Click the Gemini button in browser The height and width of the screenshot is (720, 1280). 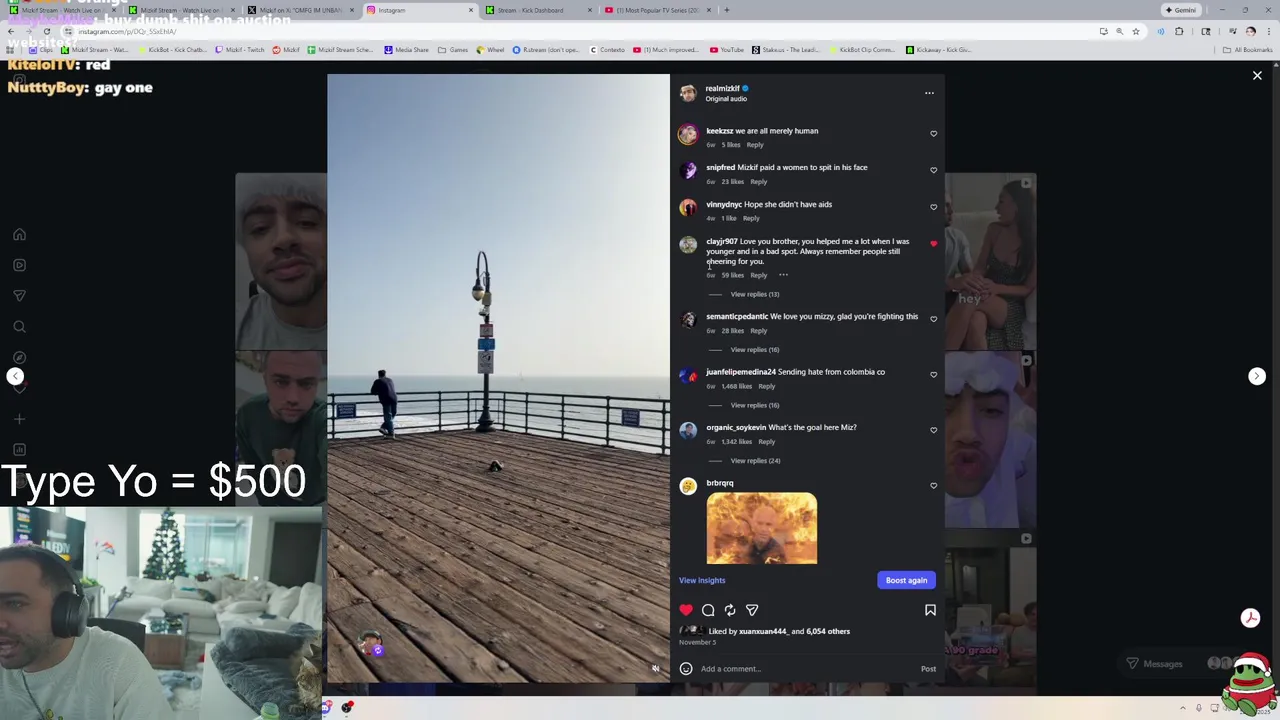click(1180, 10)
